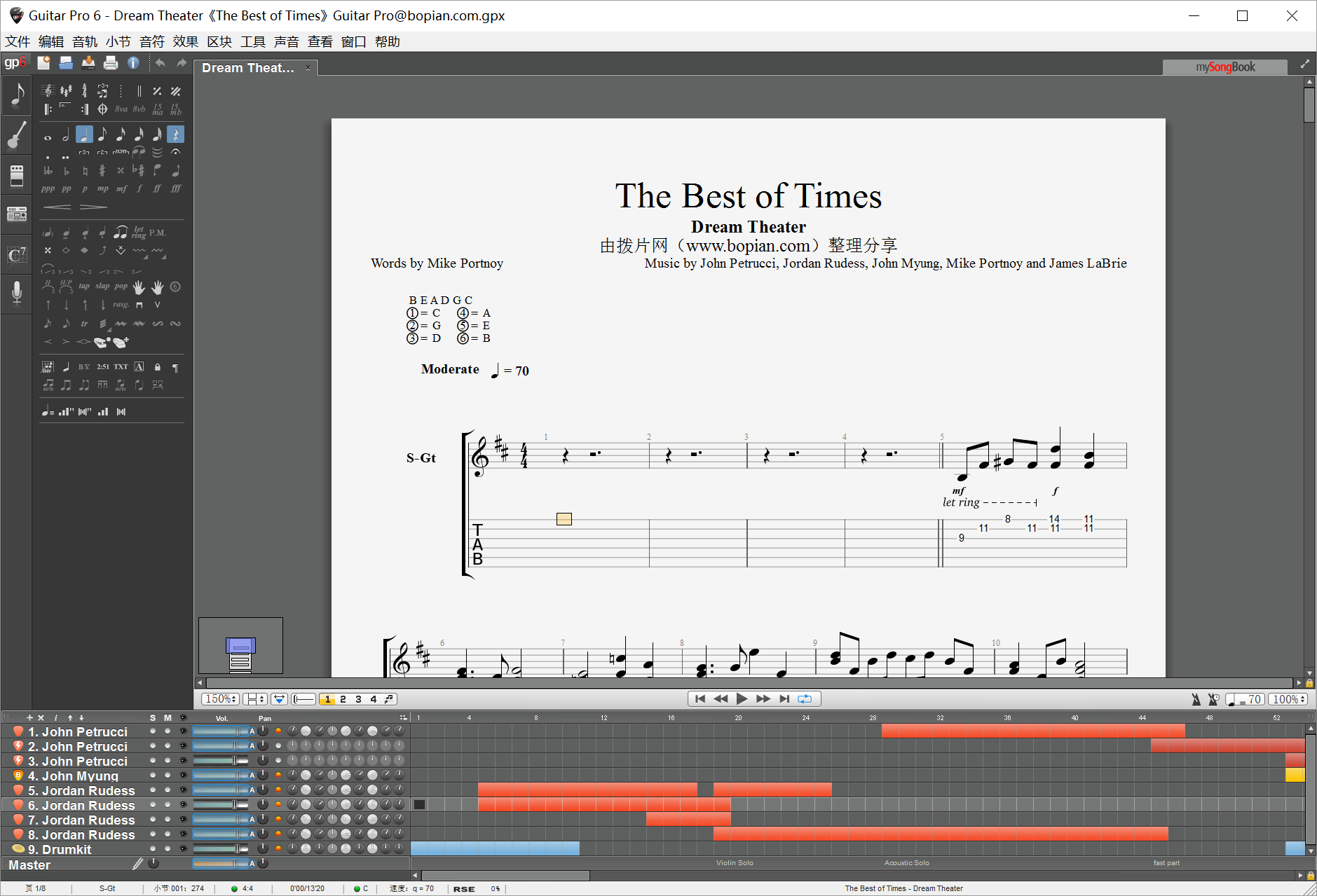Click the open file folder icon
Screen dimensions: 1317x896
pyautogui.click(x=66, y=63)
